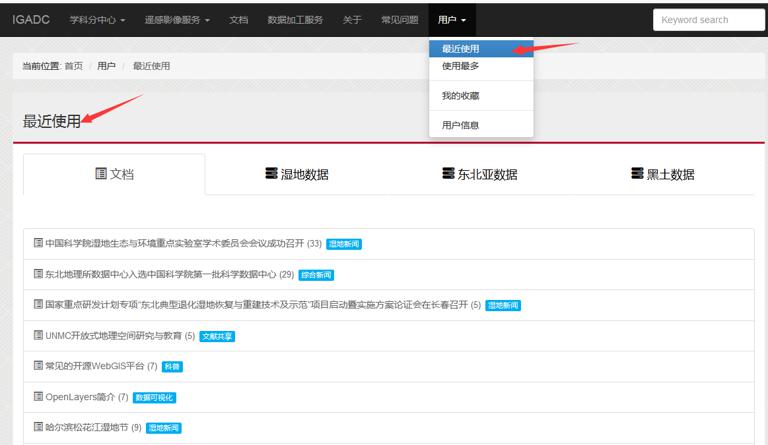
Task: Go to the 关于 page
Action: 352,20
